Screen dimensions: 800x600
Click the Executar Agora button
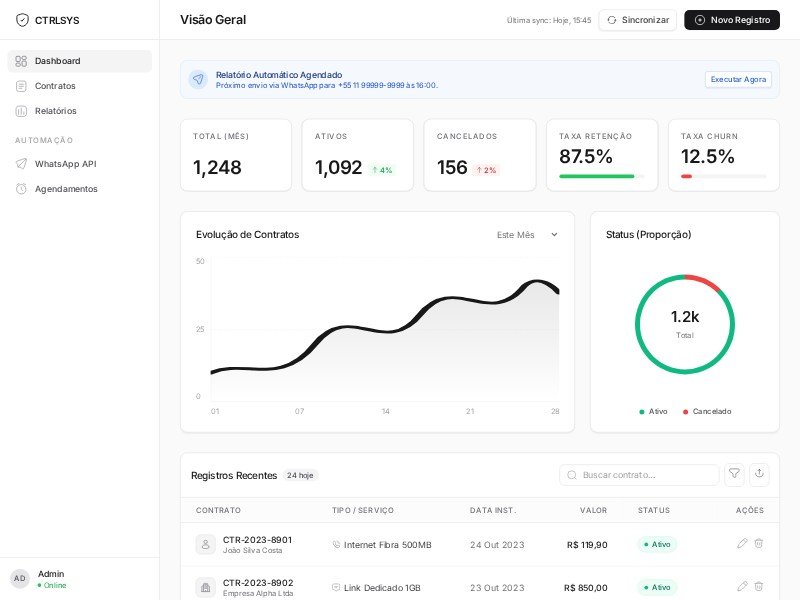(x=738, y=79)
